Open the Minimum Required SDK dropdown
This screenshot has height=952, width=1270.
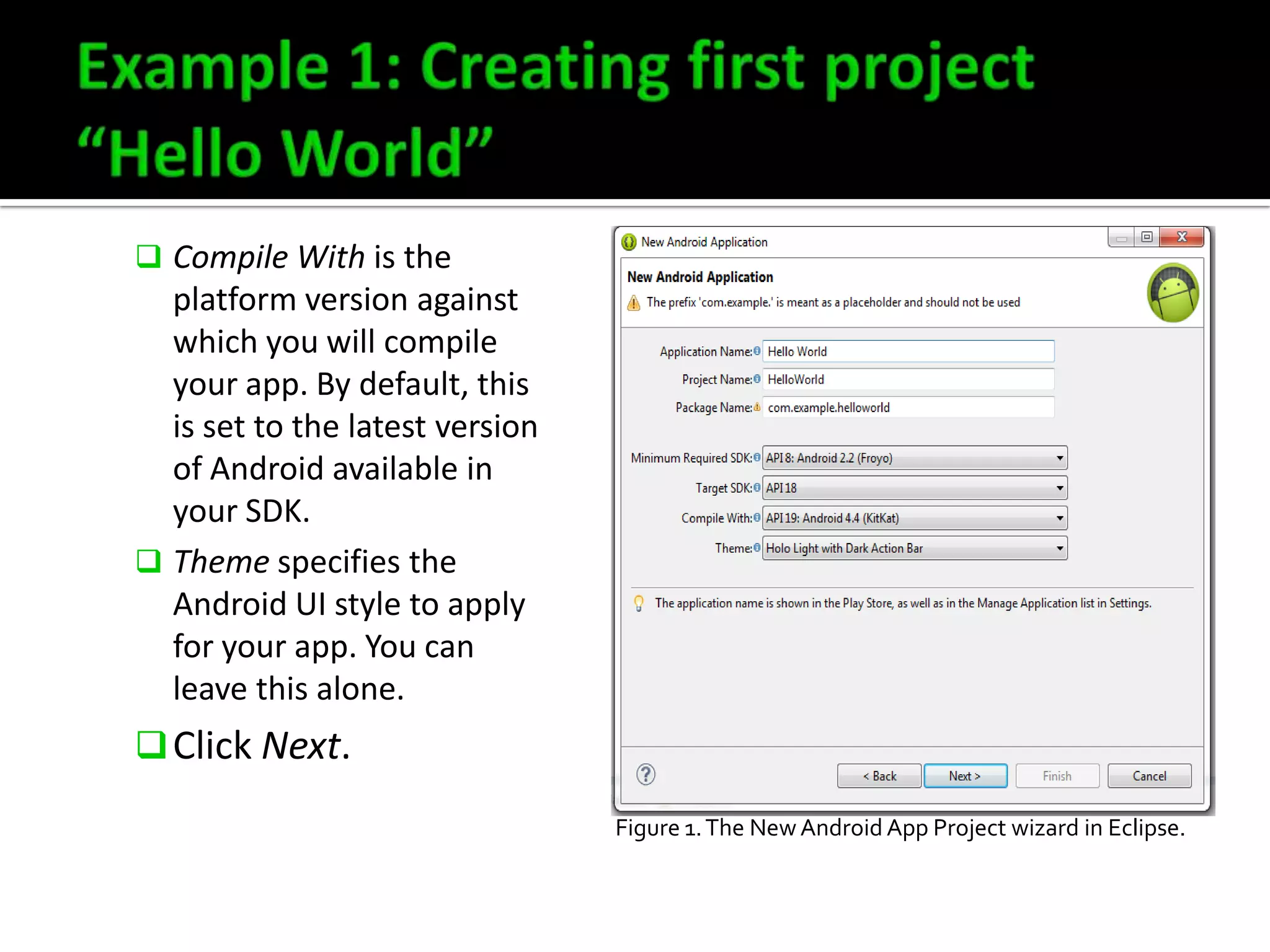[x=915, y=458]
